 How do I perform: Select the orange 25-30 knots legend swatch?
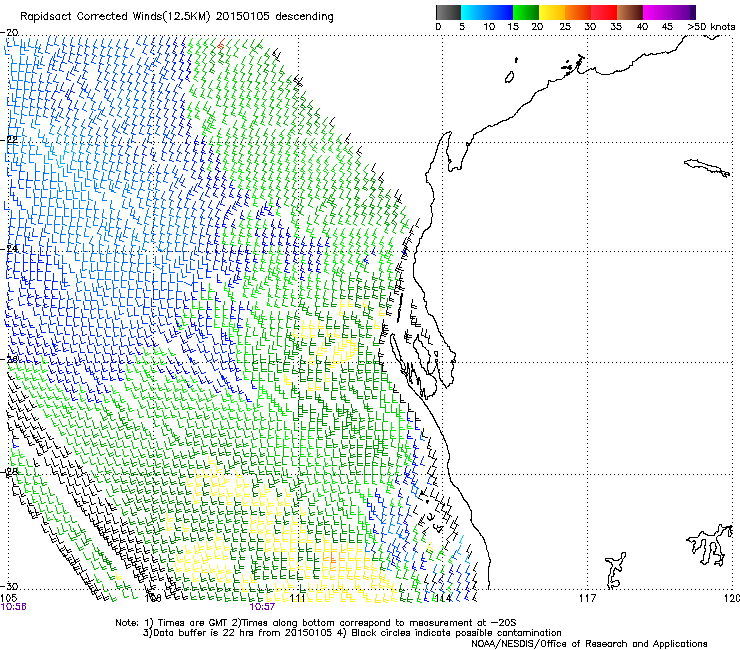pyautogui.click(x=578, y=12)
